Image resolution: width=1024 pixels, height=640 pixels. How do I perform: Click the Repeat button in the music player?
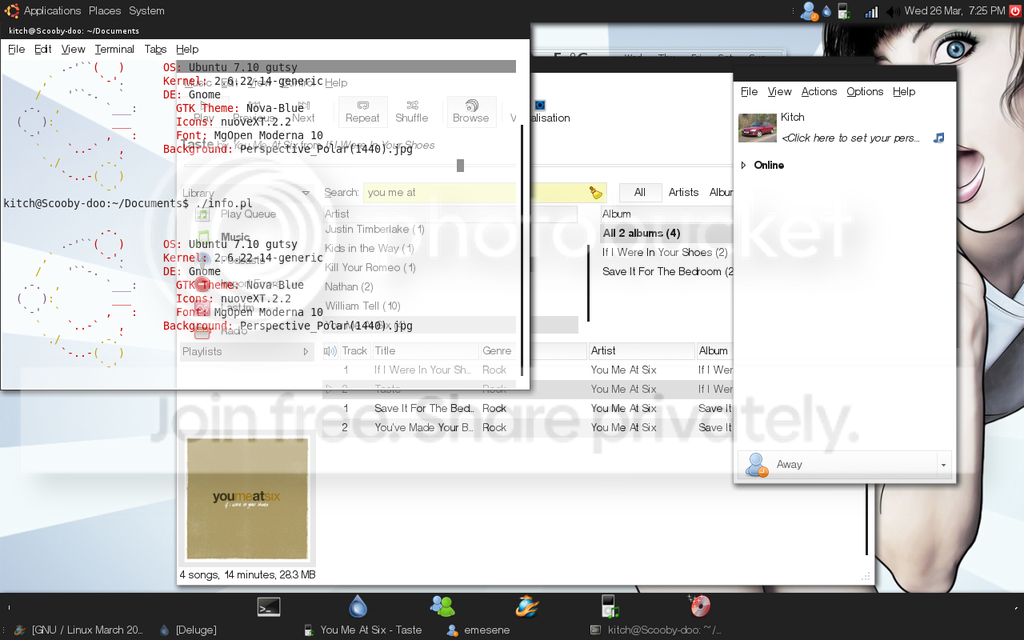362,112
